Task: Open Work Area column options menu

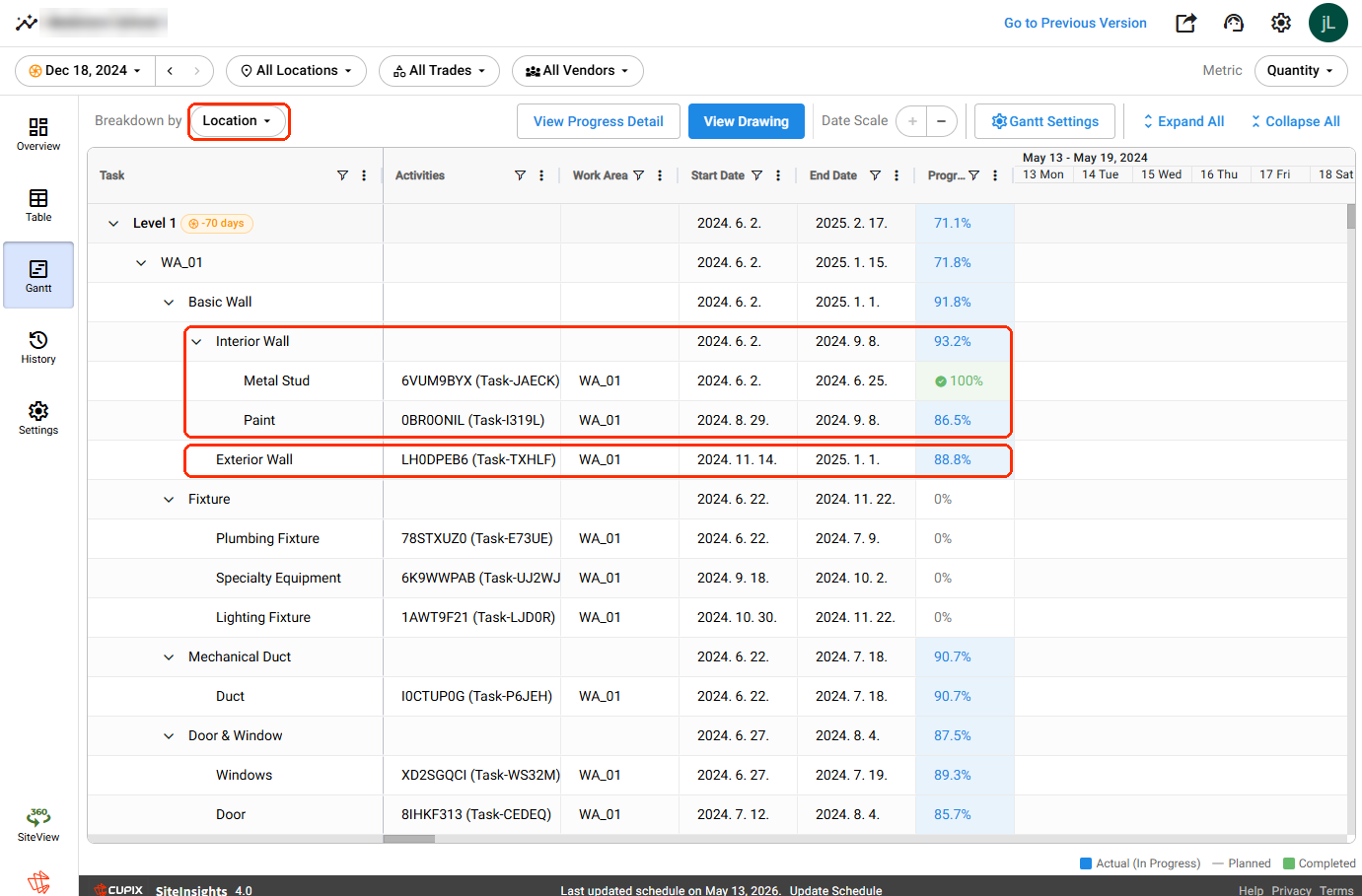Action: 660,175
